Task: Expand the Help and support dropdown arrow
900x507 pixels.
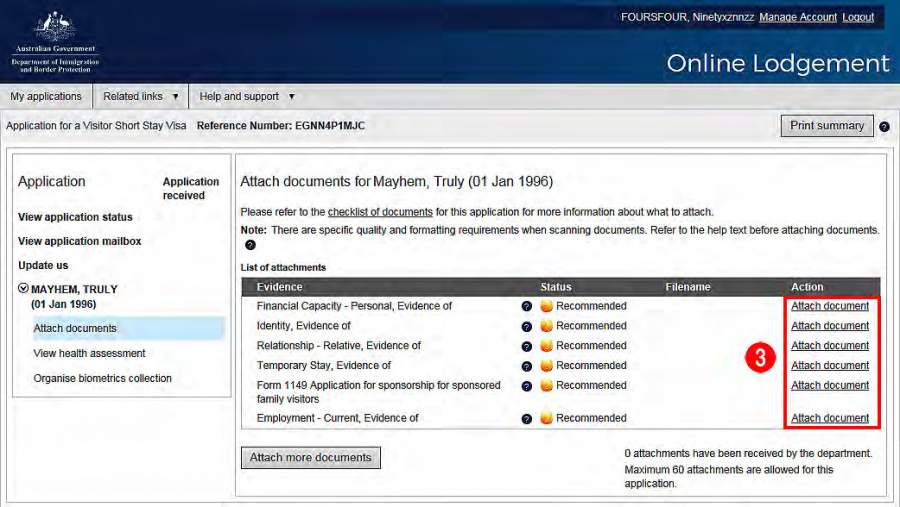Action: click(292, 96)
